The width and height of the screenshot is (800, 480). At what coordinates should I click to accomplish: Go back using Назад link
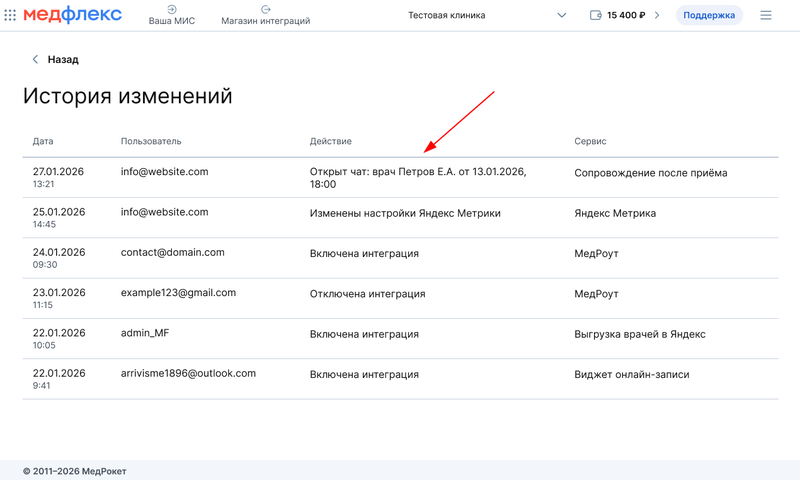[63, 59]
